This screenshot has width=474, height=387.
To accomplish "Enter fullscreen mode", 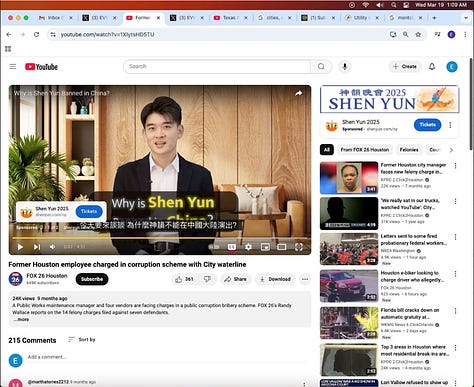I will click(299, 247).
